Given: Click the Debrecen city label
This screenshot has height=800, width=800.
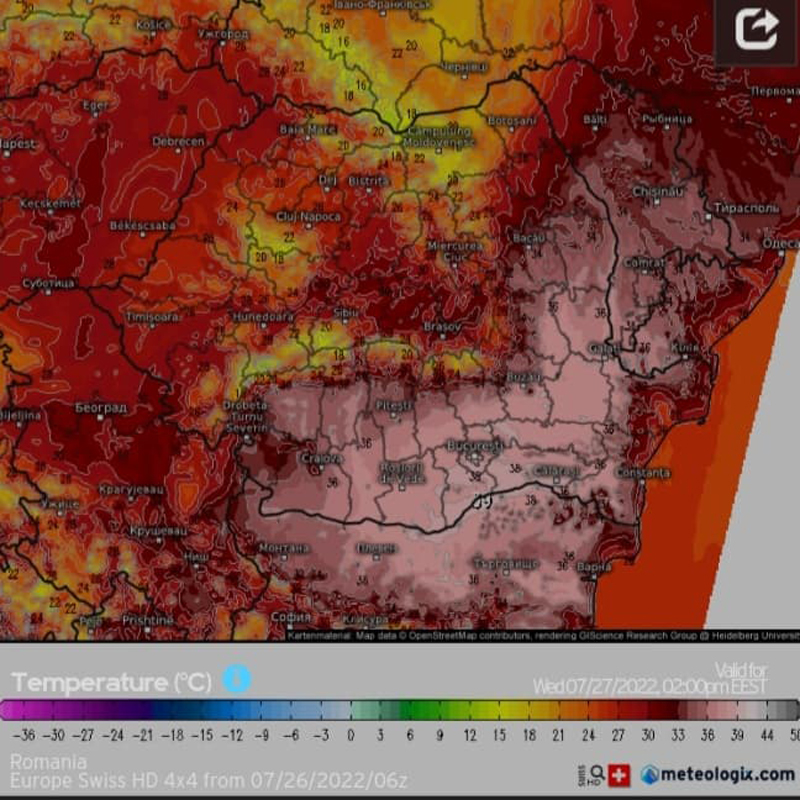Looking at the screenshot, I should (178, 142).
